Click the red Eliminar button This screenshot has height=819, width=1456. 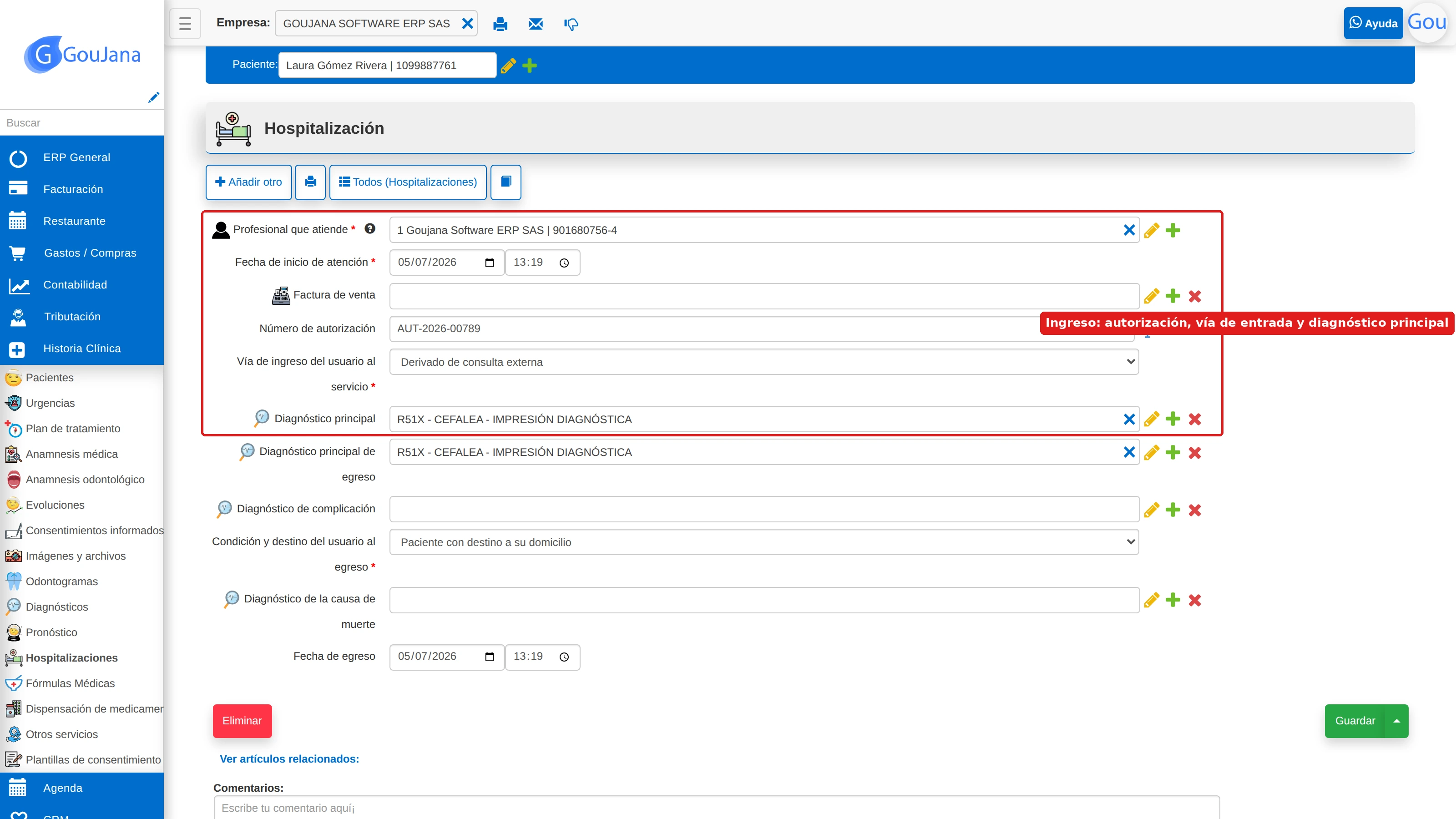[242, 721]
